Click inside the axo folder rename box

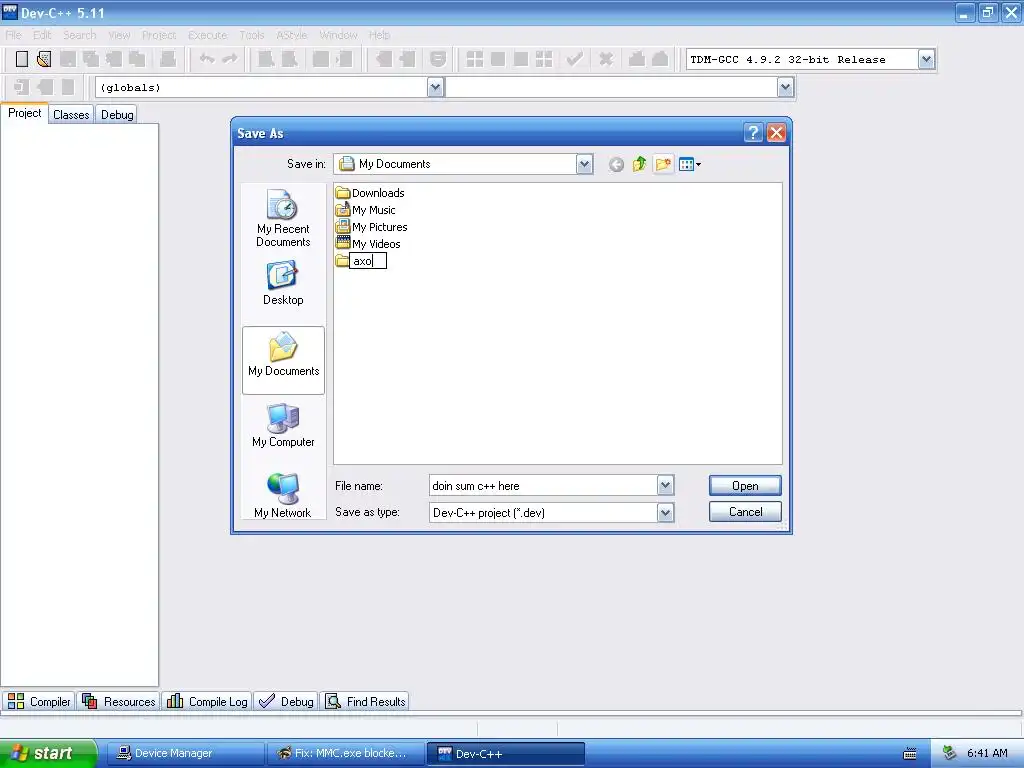point(368,261)
